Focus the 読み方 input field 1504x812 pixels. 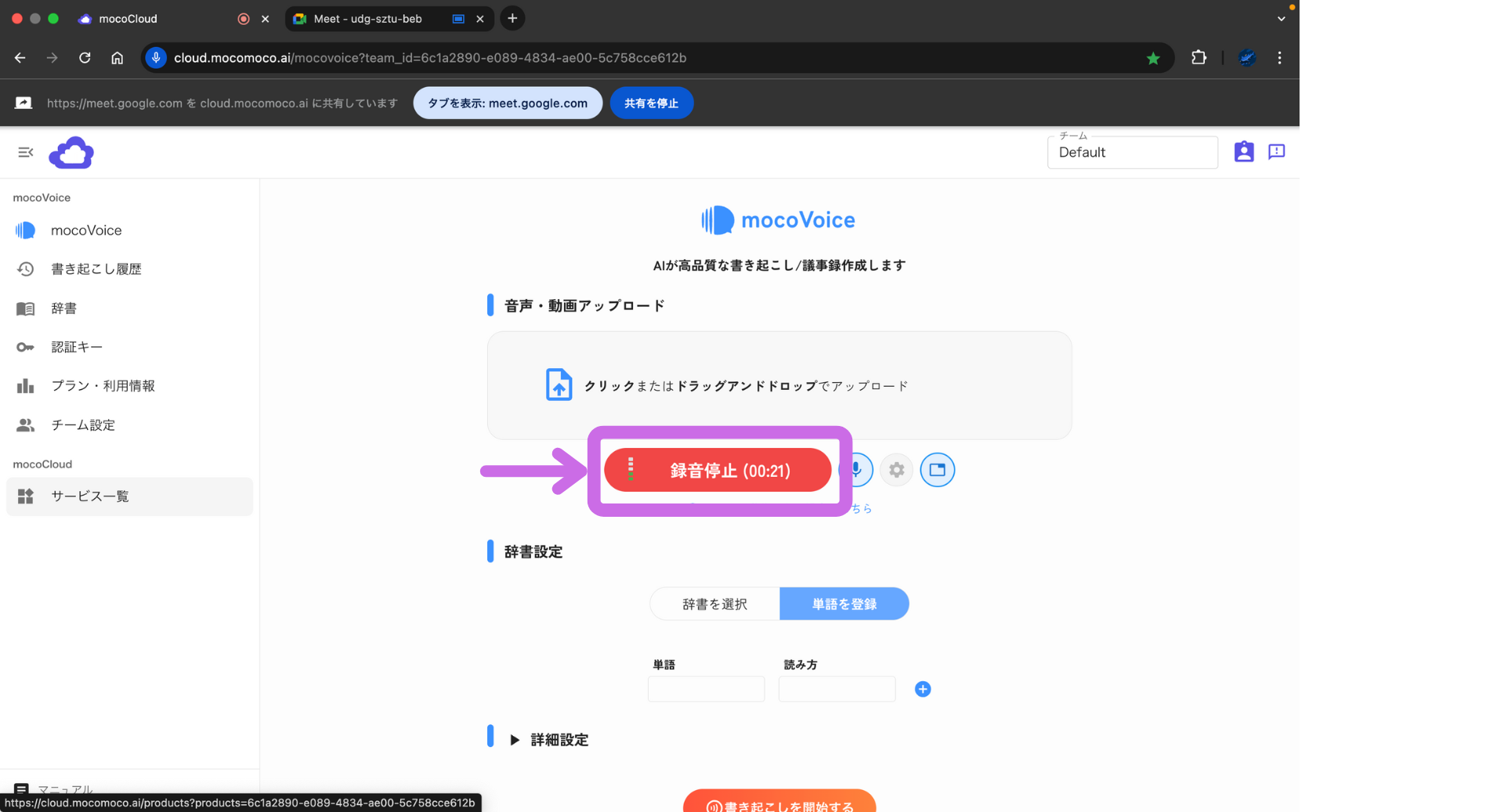[837, 689]
